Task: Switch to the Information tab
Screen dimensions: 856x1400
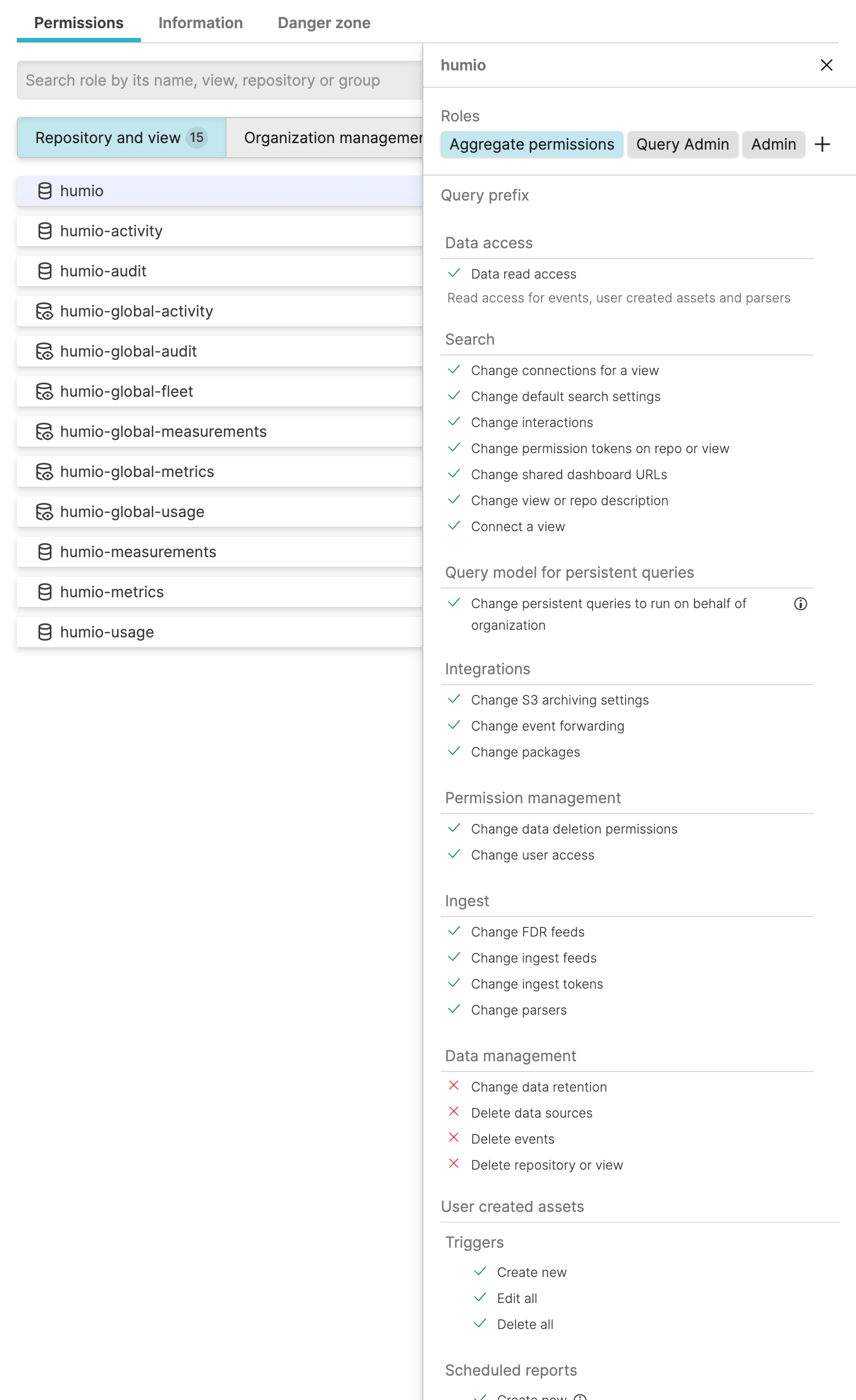Action: tap(200, 23)
